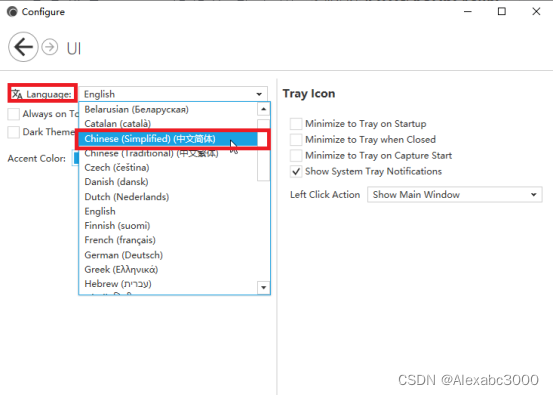Select Catalan (català) language
Viewport: 554px width, 395px height.
pos(168,124)
